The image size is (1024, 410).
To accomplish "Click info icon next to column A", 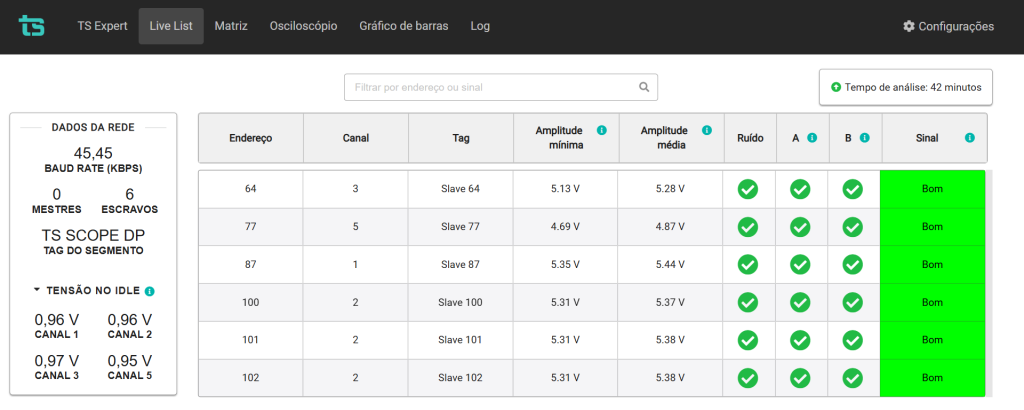I will pyautogui.click(x=812, y=138).
